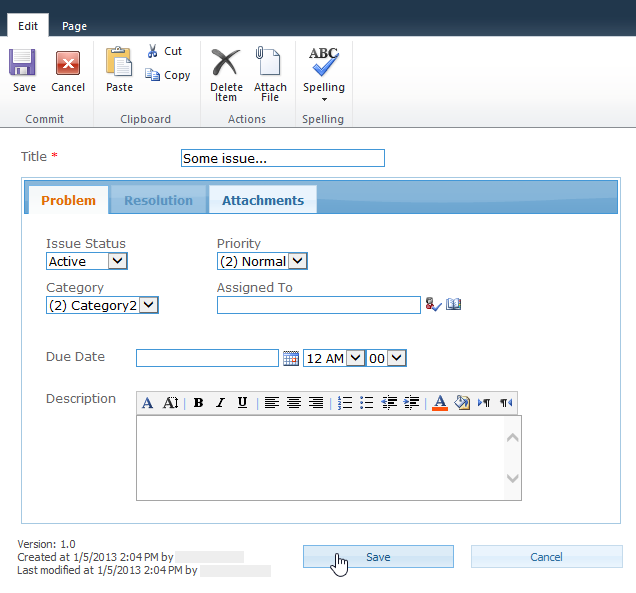Open the Spelling ABC check tool
The image size is (636, 593).
323,62
